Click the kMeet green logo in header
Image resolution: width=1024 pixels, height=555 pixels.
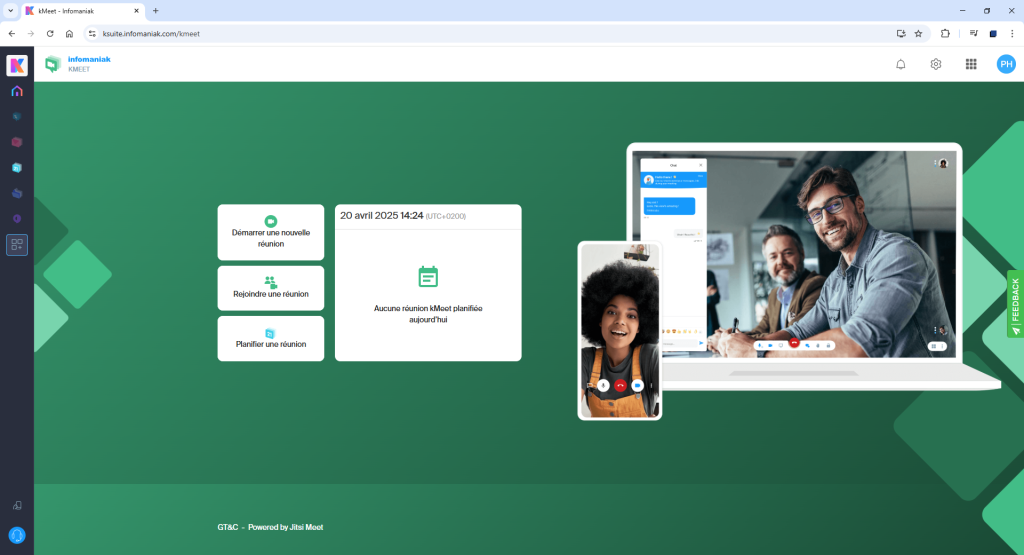(x=53, y=64)
